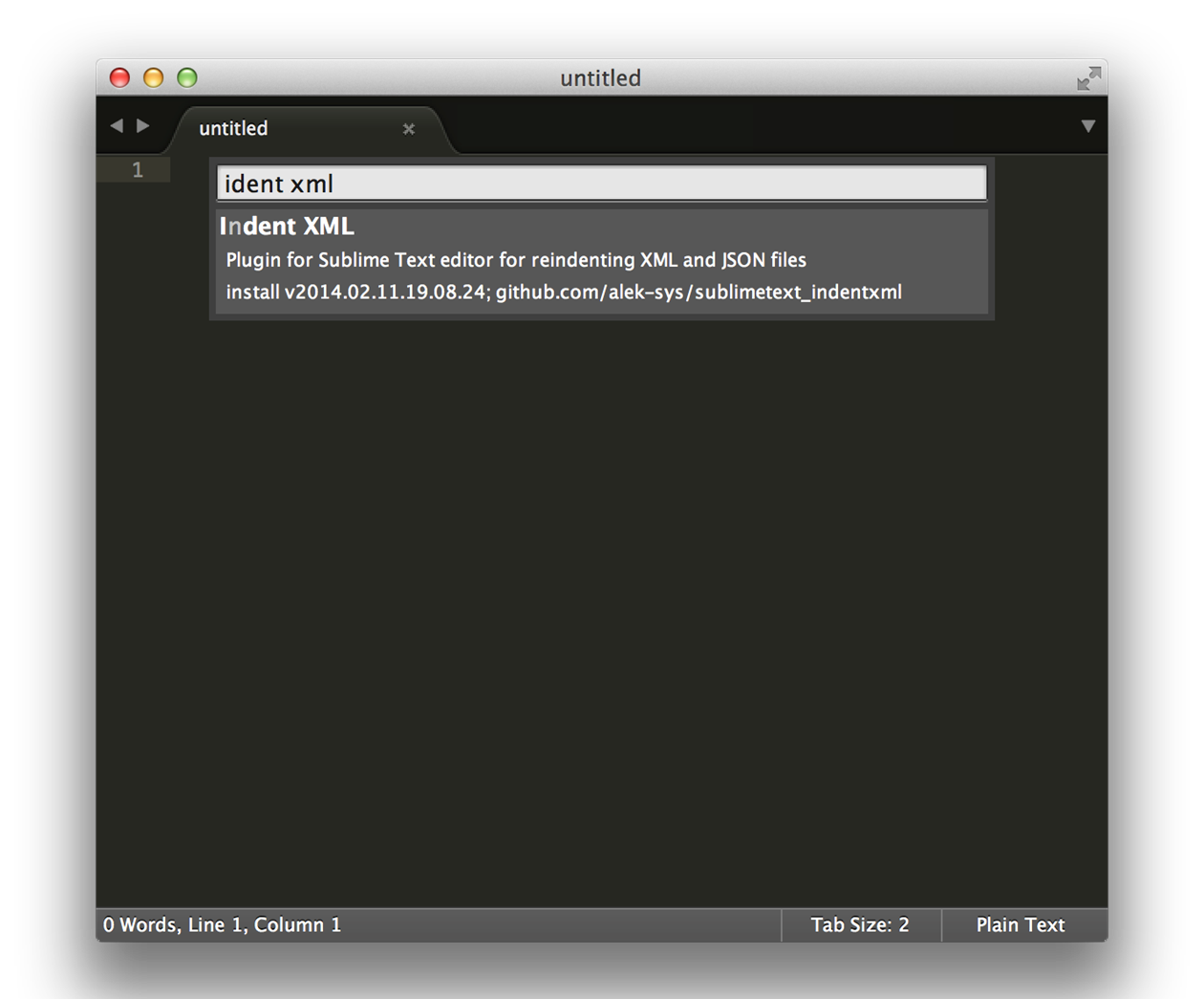Open the tab list dropdown triangle
Screen dimensions: 1204x999
pos(1087,126)
